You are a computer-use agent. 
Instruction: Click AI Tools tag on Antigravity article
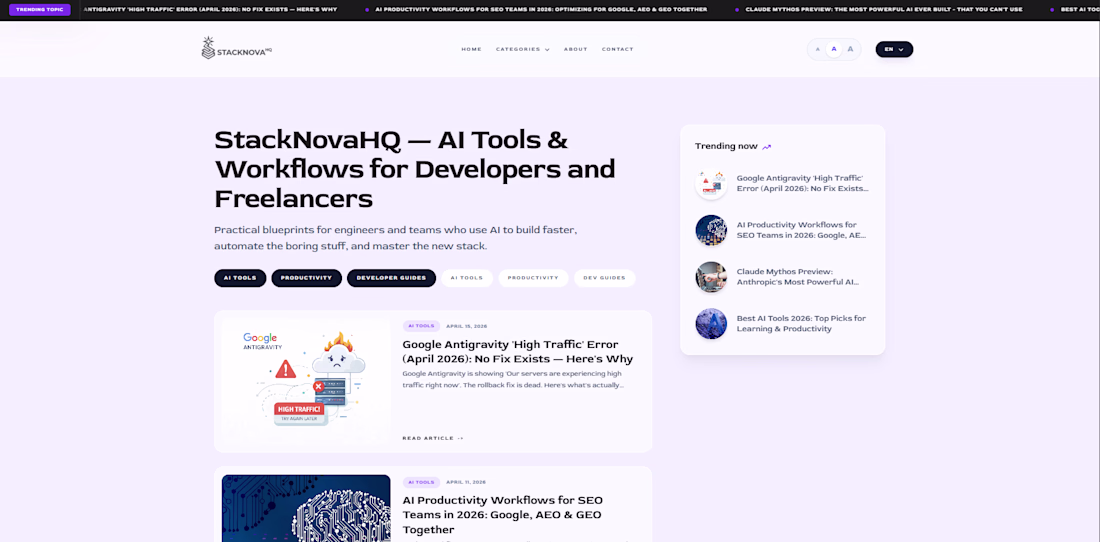(421, 326)
